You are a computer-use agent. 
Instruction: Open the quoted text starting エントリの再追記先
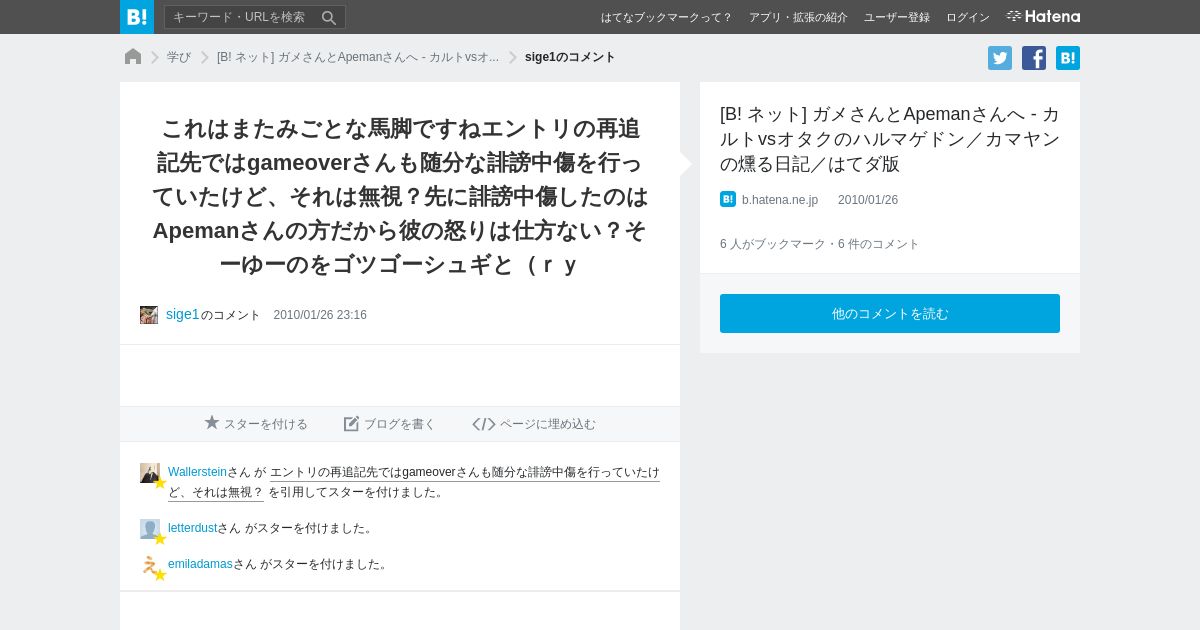click(414, 482)
